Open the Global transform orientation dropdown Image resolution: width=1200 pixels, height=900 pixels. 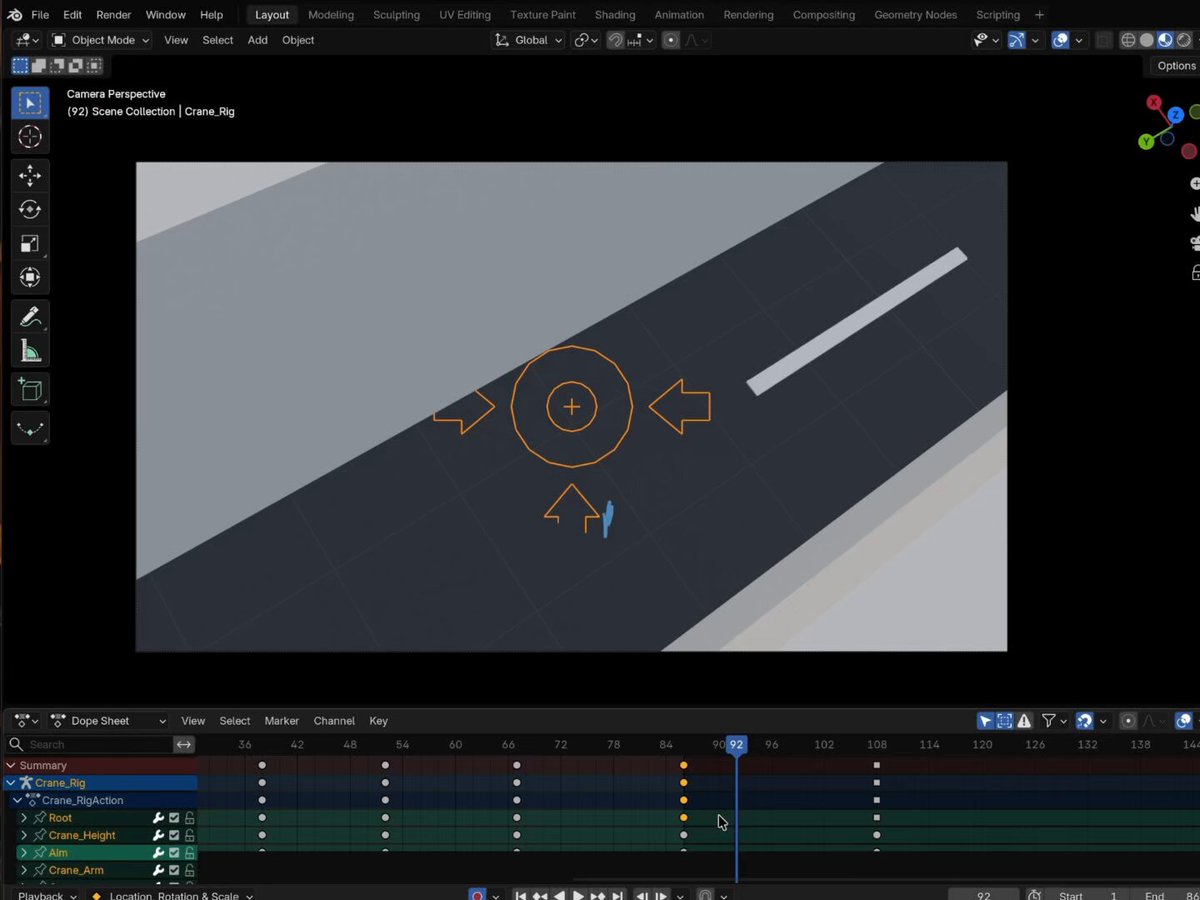coord(529,40)
